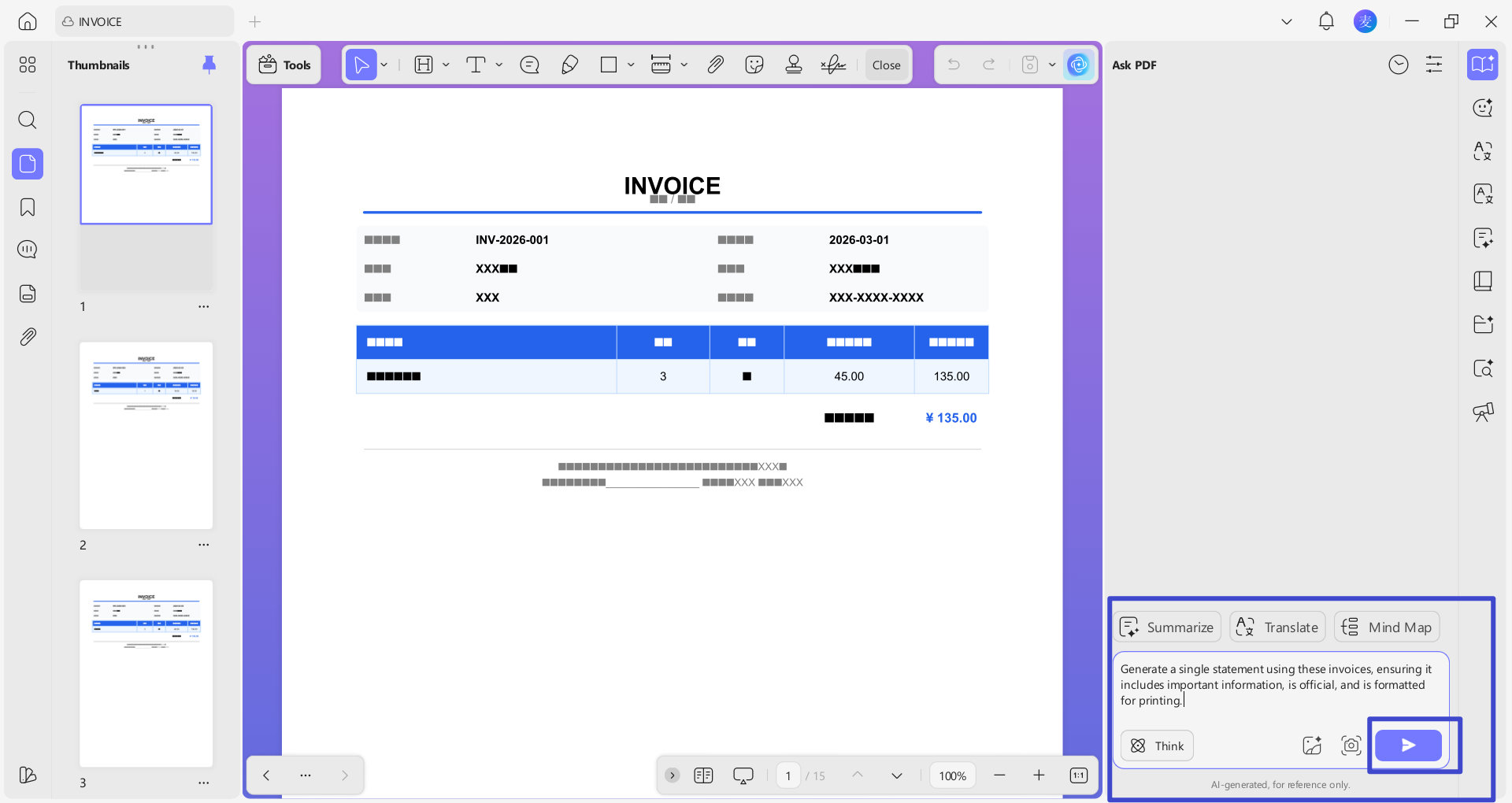1512x803 pixels.
Task: Select the attach file paperclip tool
Action: 715,65
